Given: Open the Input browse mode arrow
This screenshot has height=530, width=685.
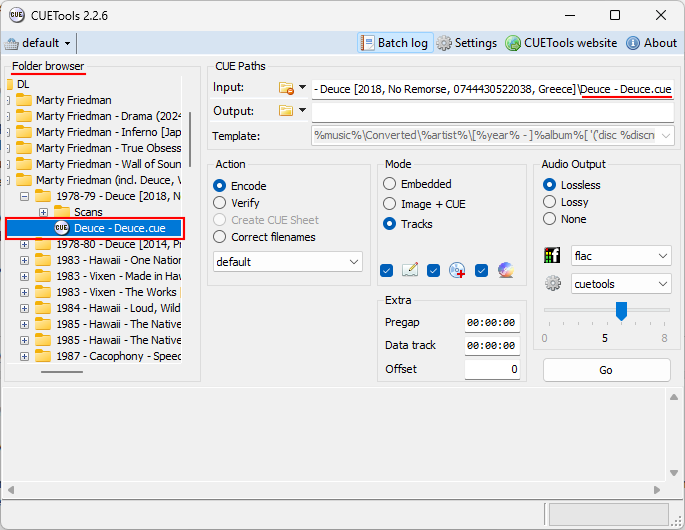Looking at the screenshot, I should (x=302, y=87).
